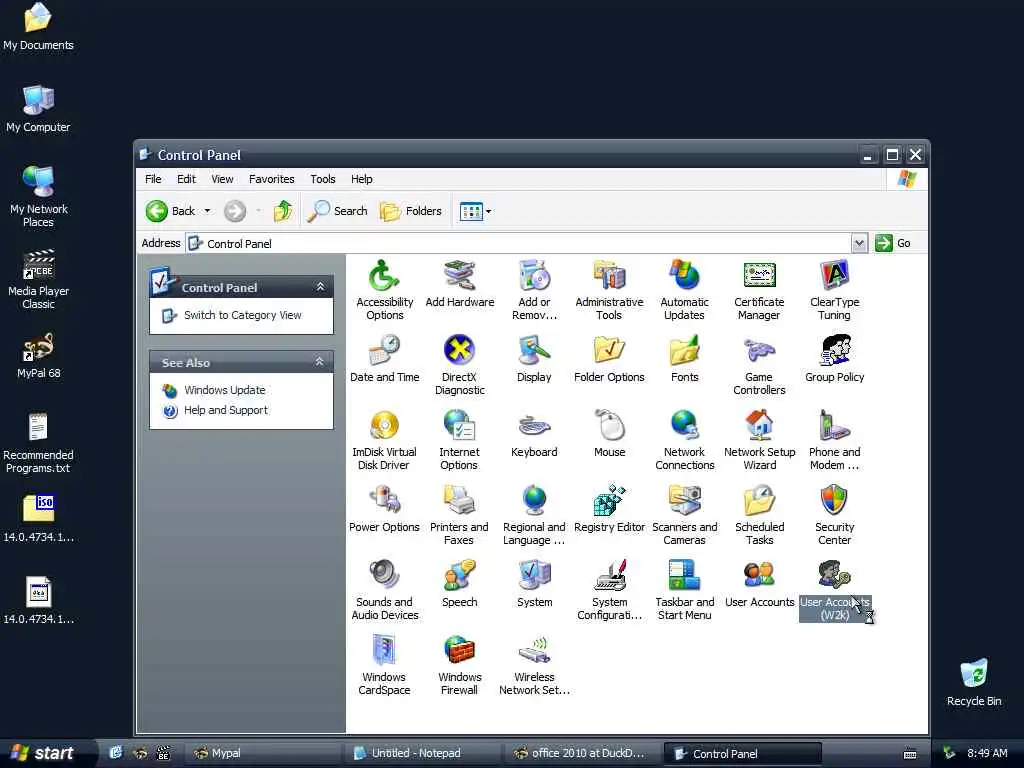Open Network Setup Wizard icon
The width and height of the screenshot is (1024, 768).
coord(759,440)
